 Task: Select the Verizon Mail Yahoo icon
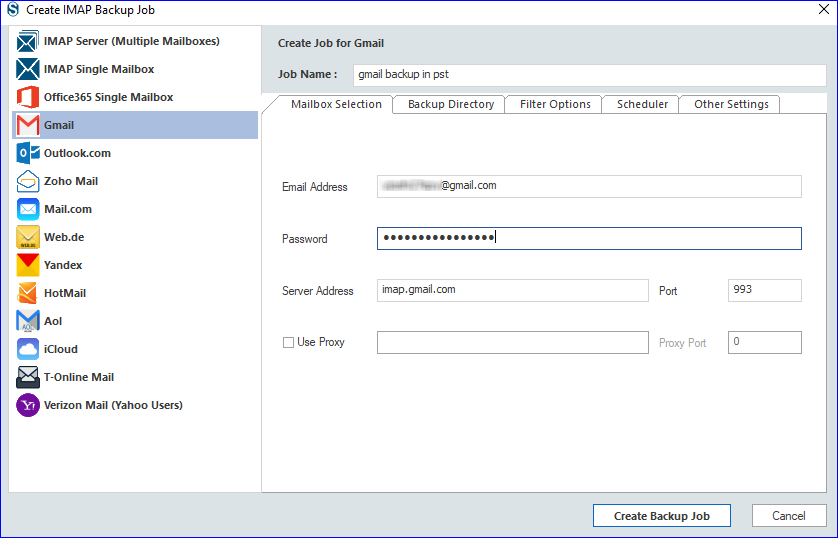tap(27, 405)
